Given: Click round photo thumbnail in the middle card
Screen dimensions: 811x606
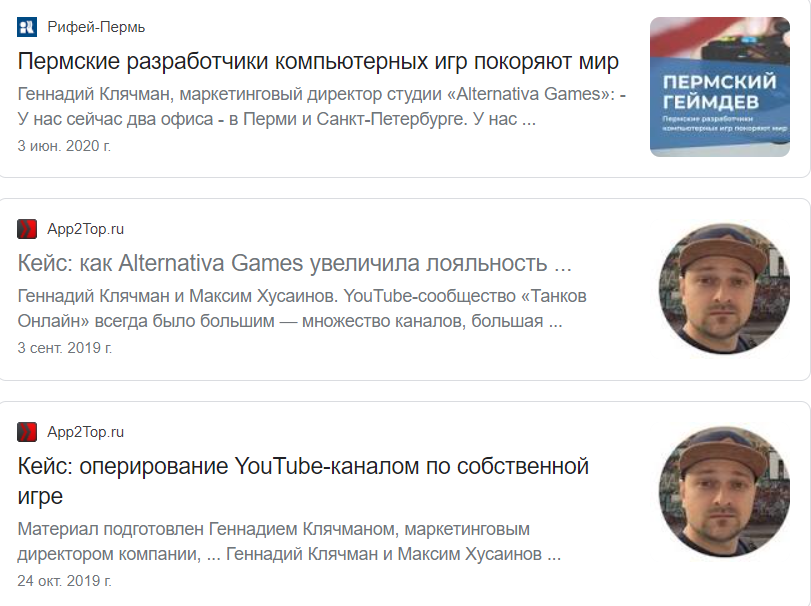Looking at the screenshot, I should point(719,289).
